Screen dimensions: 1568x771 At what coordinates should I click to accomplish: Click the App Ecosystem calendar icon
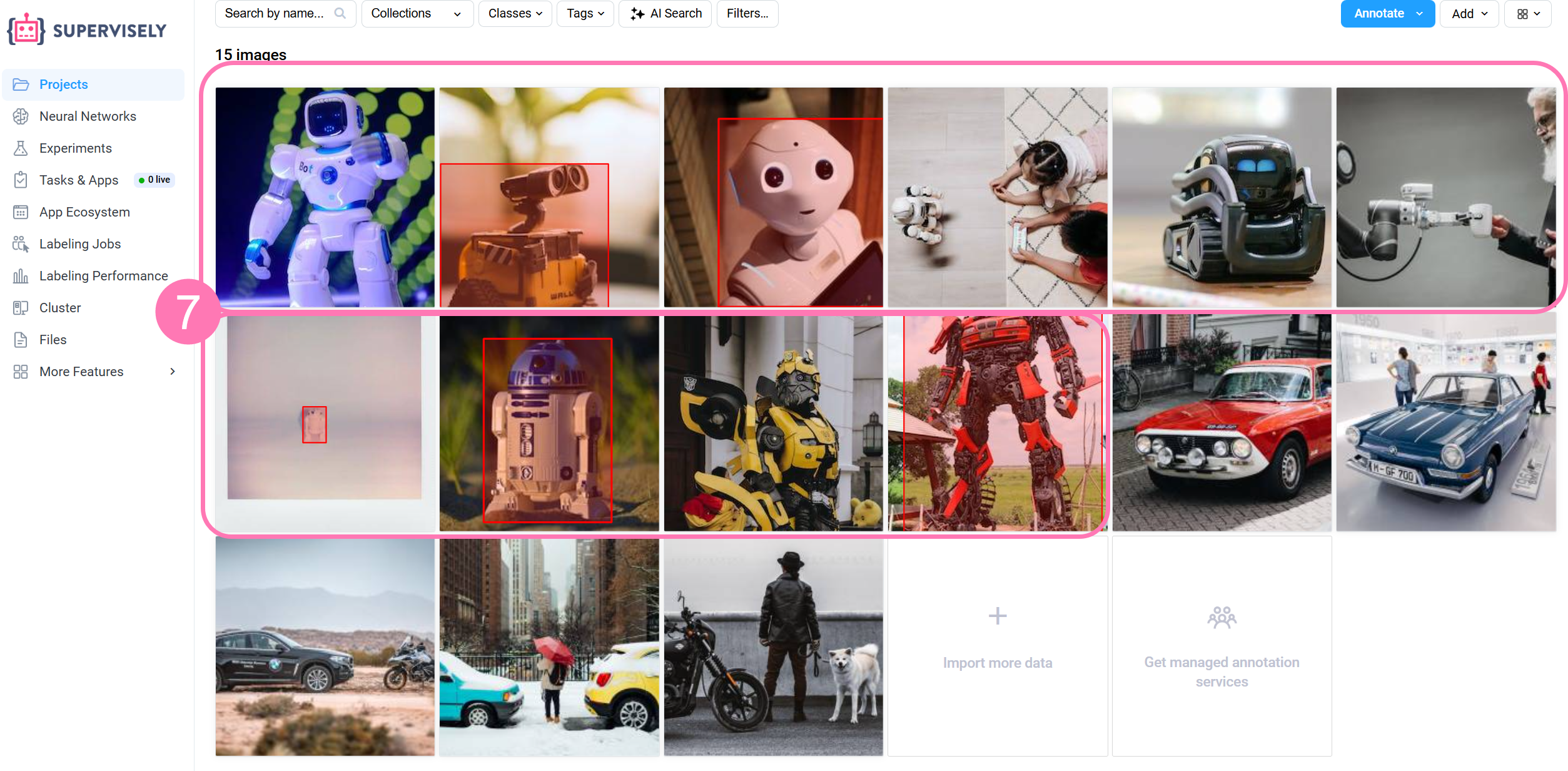pyautogui.click(x=21, y=212)
